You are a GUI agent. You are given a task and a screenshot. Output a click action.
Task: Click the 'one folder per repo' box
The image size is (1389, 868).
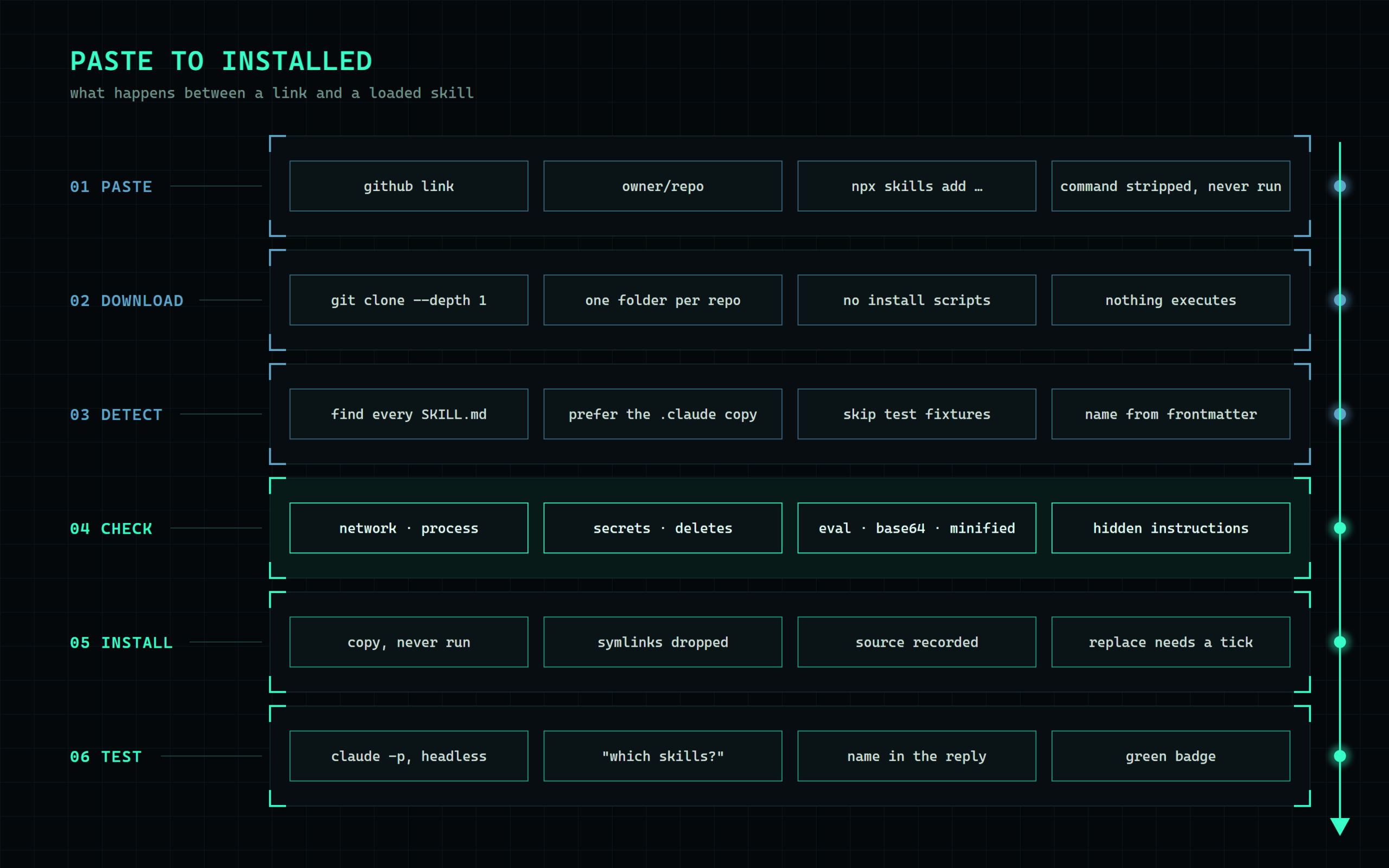662,300
